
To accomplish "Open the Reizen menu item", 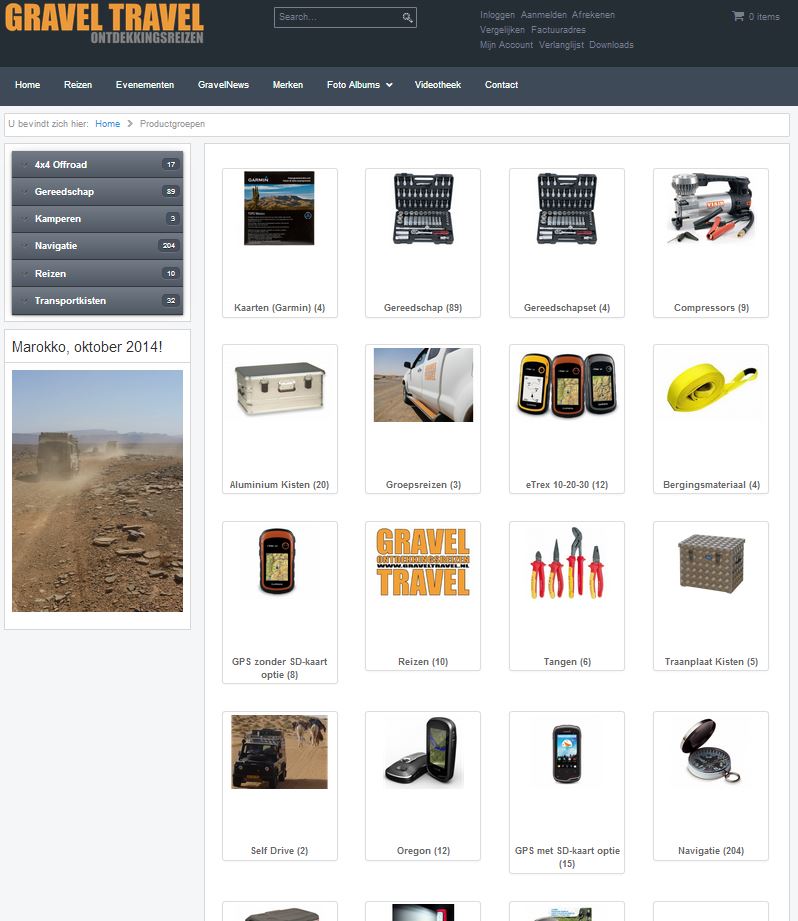I will point(78,85).
